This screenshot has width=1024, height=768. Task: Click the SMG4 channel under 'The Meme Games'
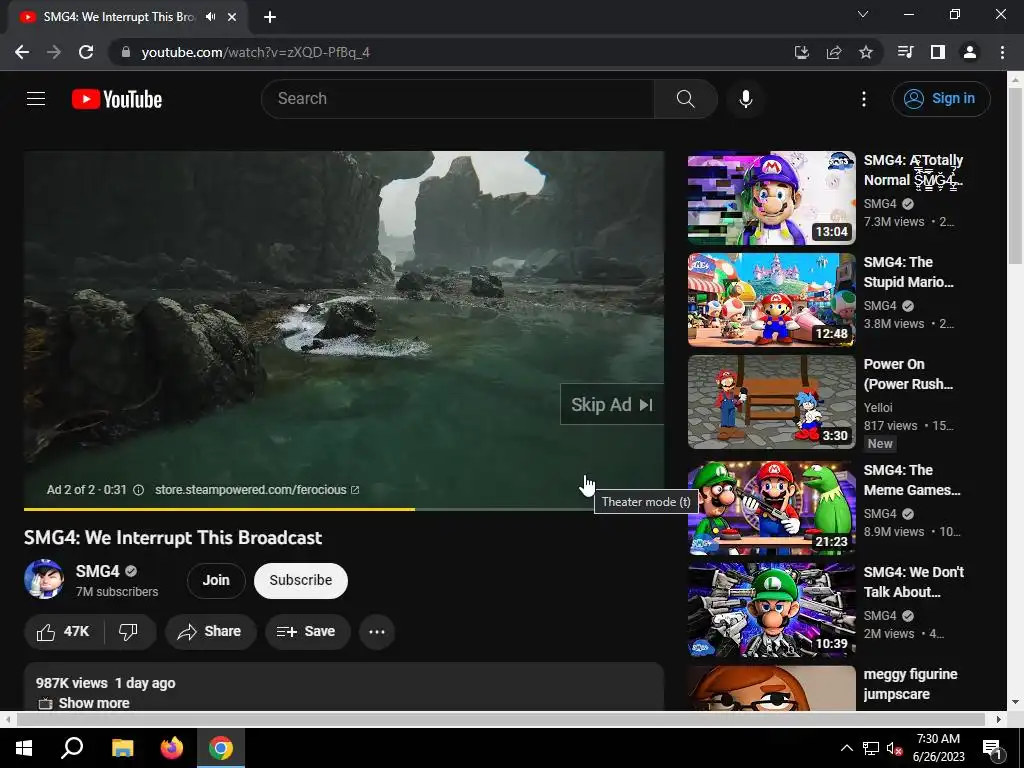coord(880,513)
